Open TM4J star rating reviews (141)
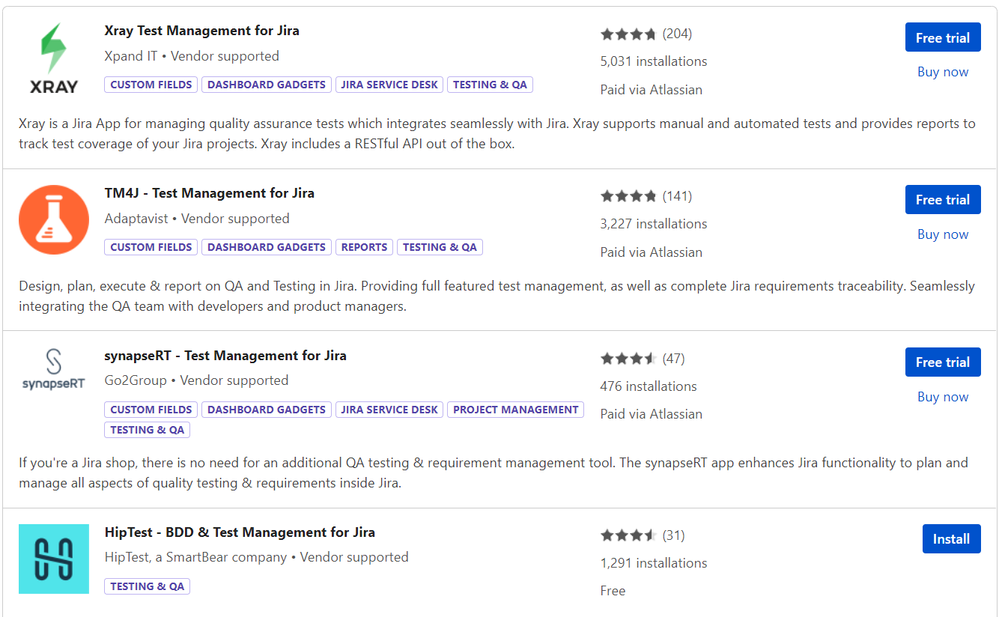The width and height of the screenshot is (999, 617). (645, 196)
